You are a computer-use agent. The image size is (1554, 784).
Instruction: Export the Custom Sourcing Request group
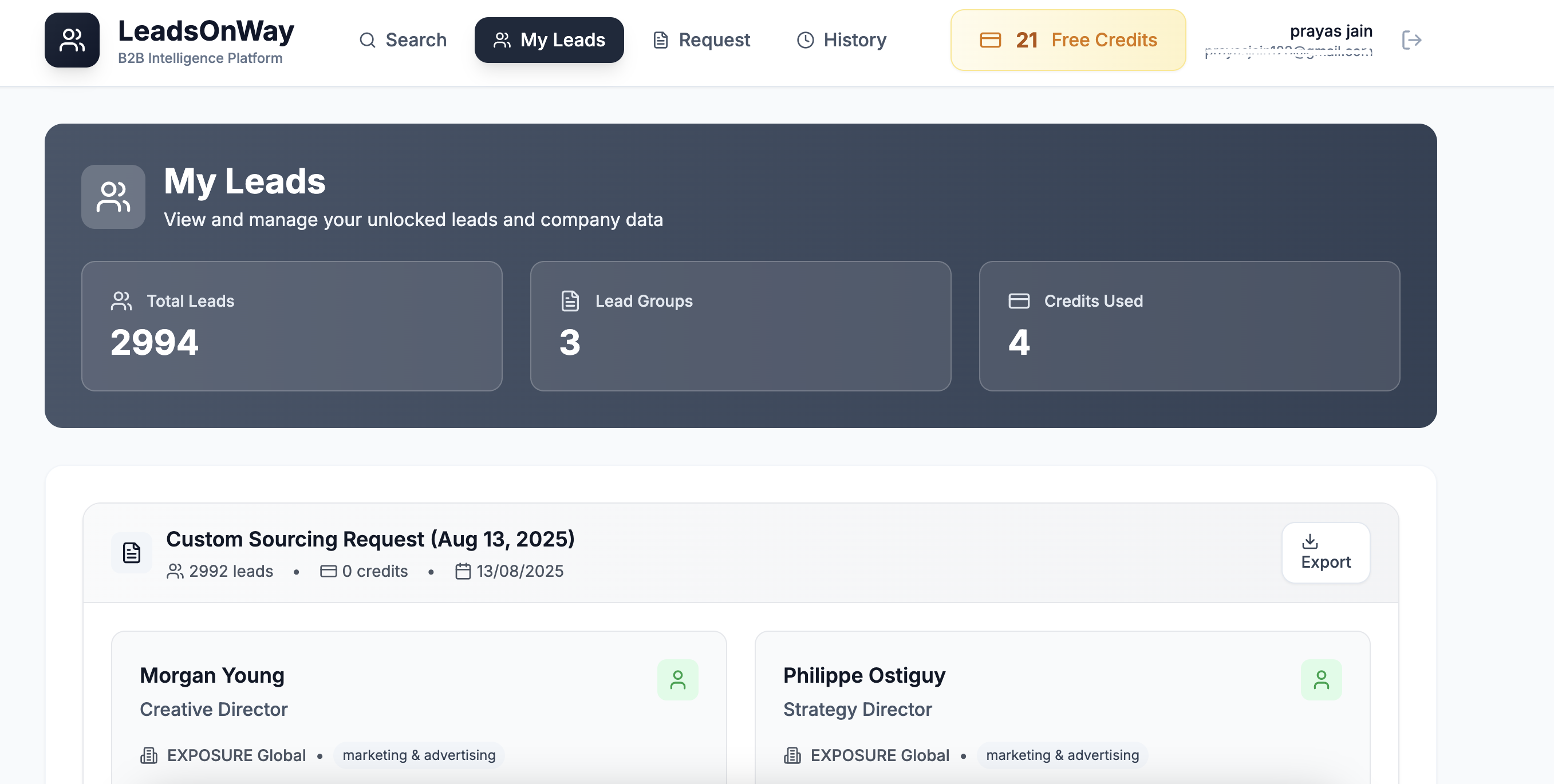coord(1326,552)
